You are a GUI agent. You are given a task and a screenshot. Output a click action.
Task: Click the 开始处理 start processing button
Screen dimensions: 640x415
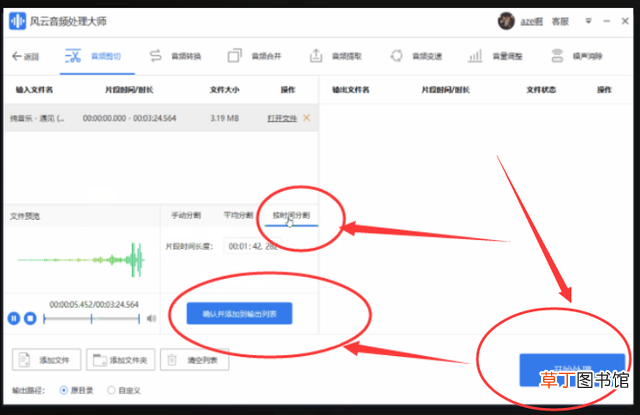pos(572,370)
